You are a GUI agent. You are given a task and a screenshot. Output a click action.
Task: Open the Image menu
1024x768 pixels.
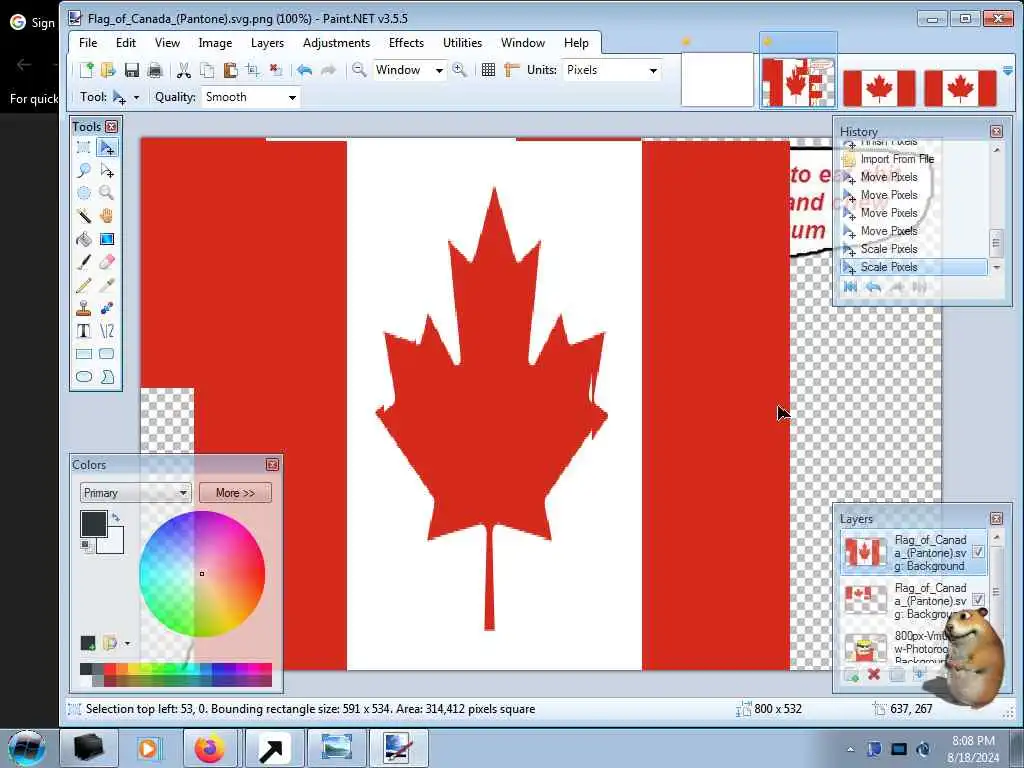[x=215, y=42]
